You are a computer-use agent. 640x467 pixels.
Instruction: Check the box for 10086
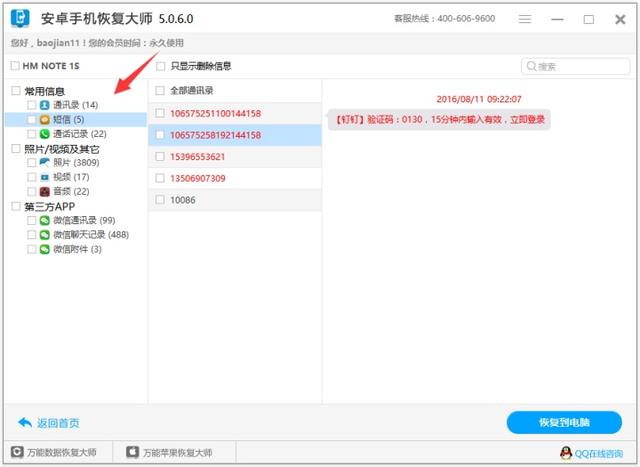pos(160,200)
